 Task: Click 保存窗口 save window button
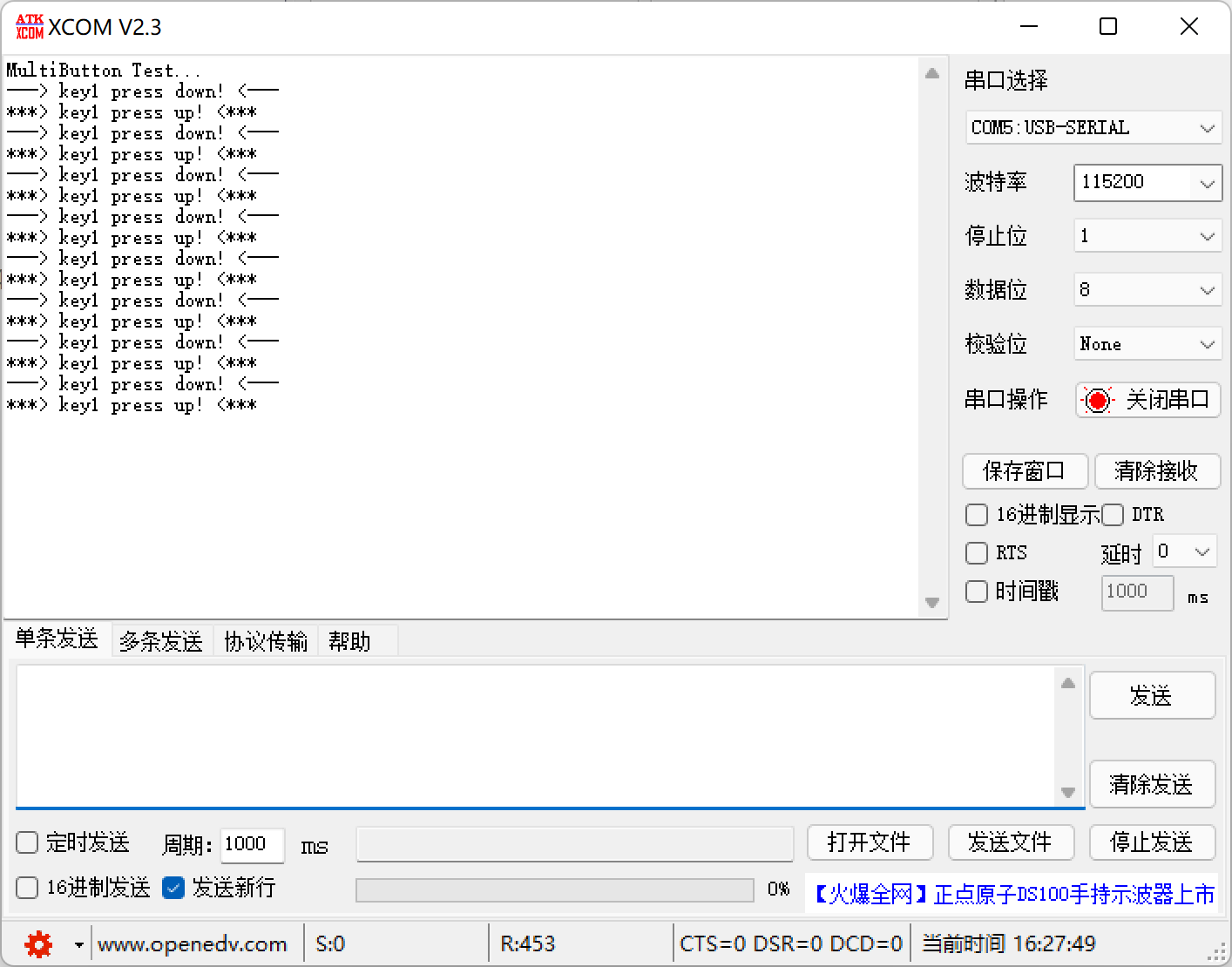[x=1026, y=471]
